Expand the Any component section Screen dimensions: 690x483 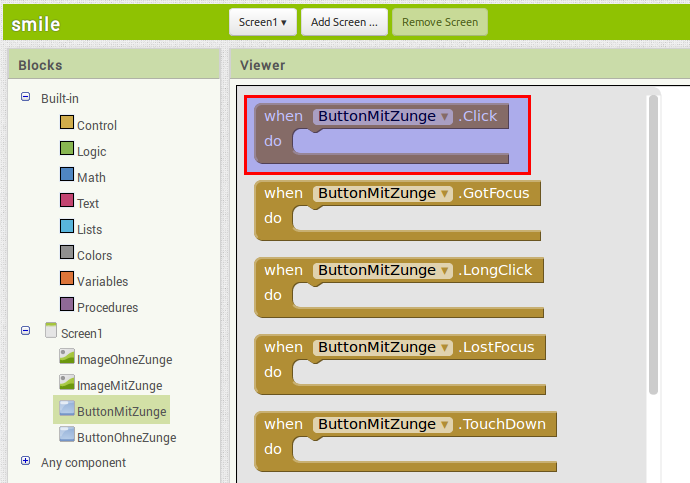tap(25, 461)
